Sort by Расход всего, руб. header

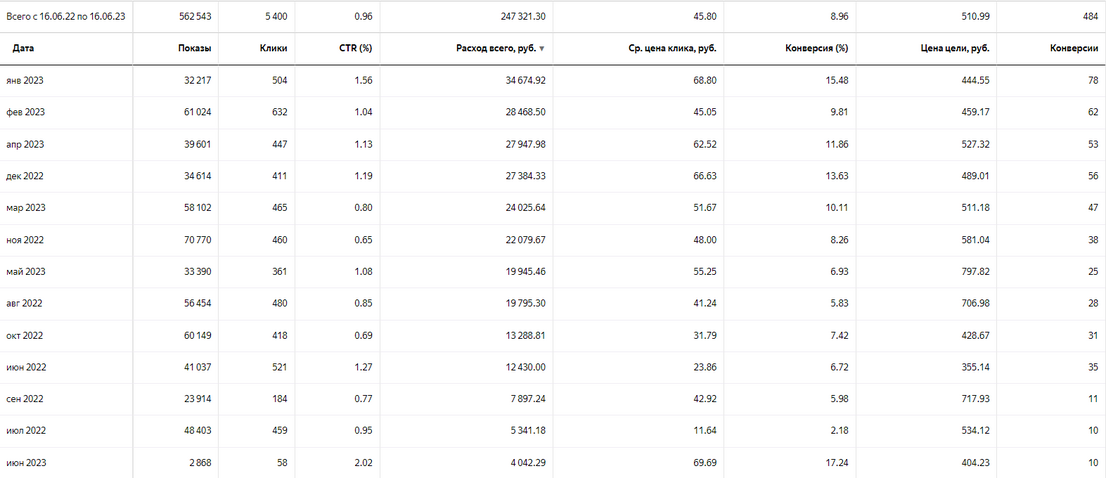[x=496, y=49]
